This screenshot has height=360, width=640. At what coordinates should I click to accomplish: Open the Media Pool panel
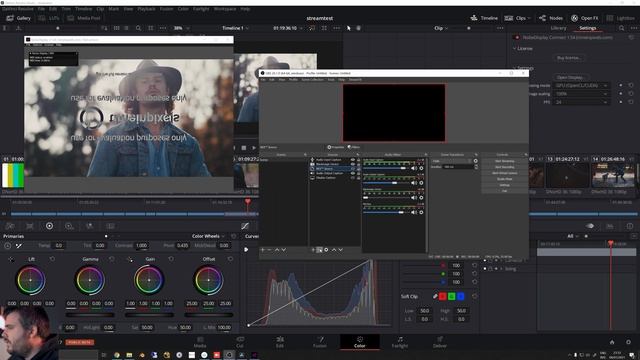tap(84, 18)
